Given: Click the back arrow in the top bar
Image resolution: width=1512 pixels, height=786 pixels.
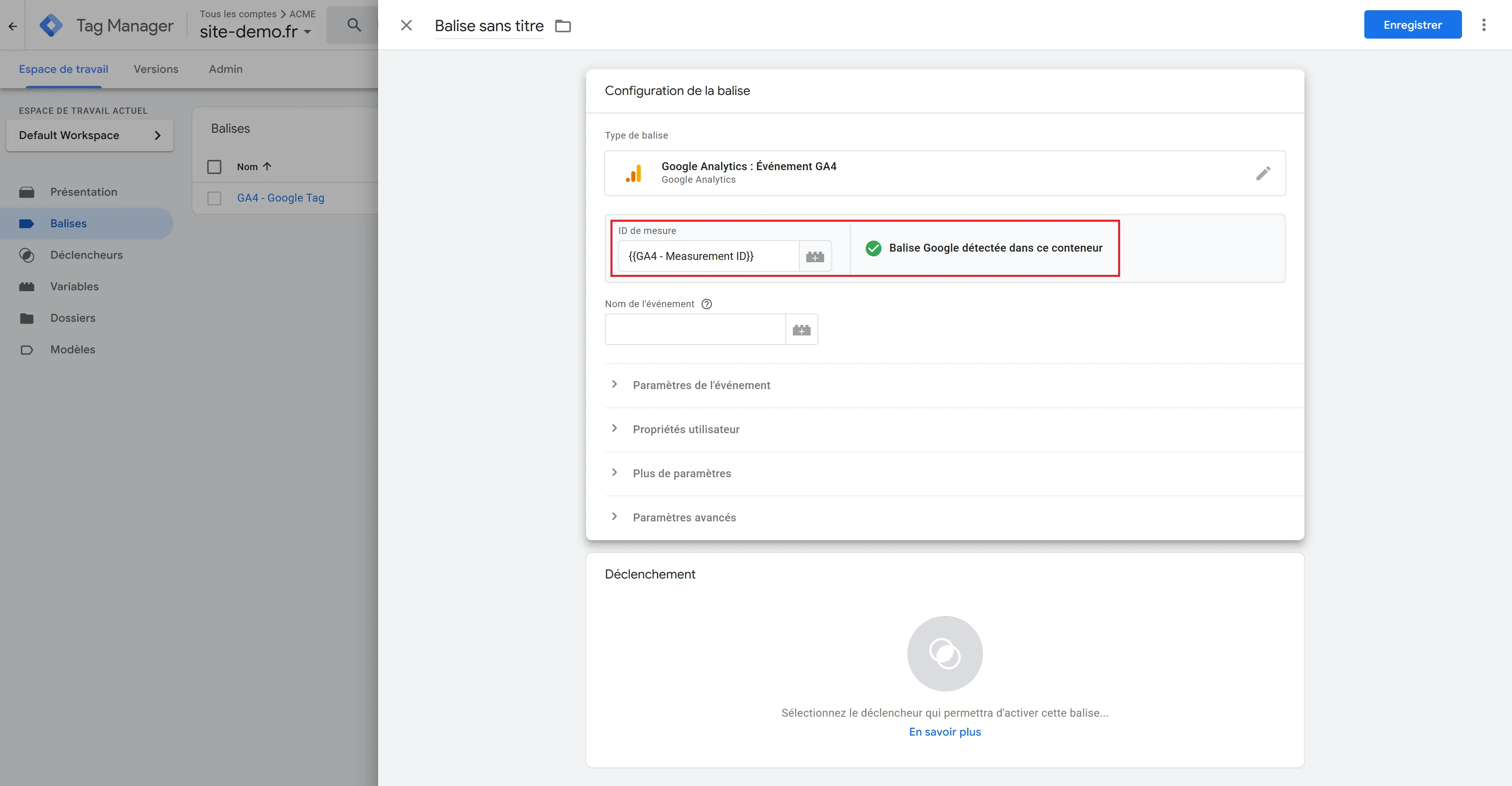Looking at the screenshot, I should click(12, 26).
